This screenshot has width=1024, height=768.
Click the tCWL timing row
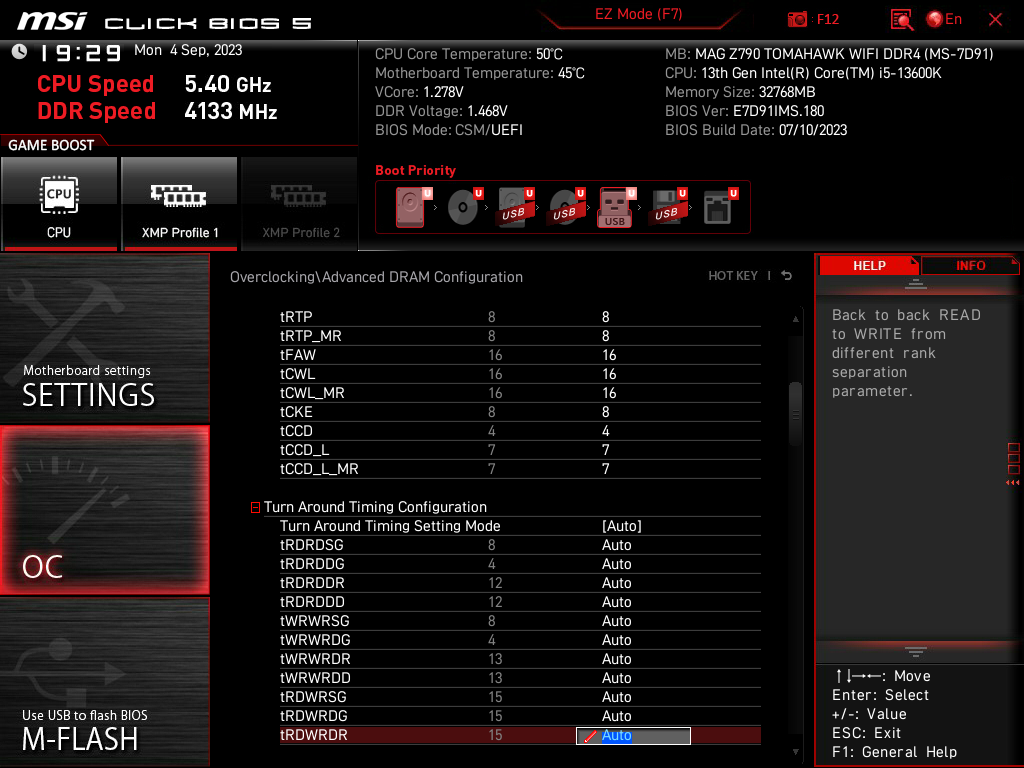pyautogui.click(x=520, y=374)
